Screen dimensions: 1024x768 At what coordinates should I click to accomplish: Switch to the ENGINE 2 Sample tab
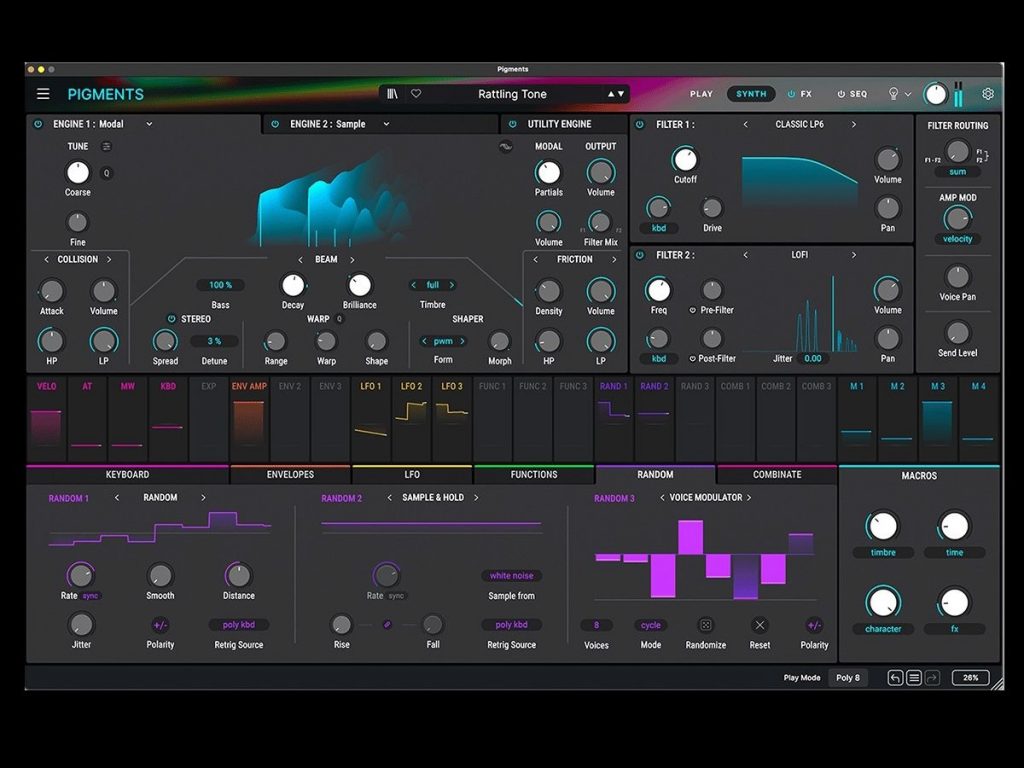(327, 124)
